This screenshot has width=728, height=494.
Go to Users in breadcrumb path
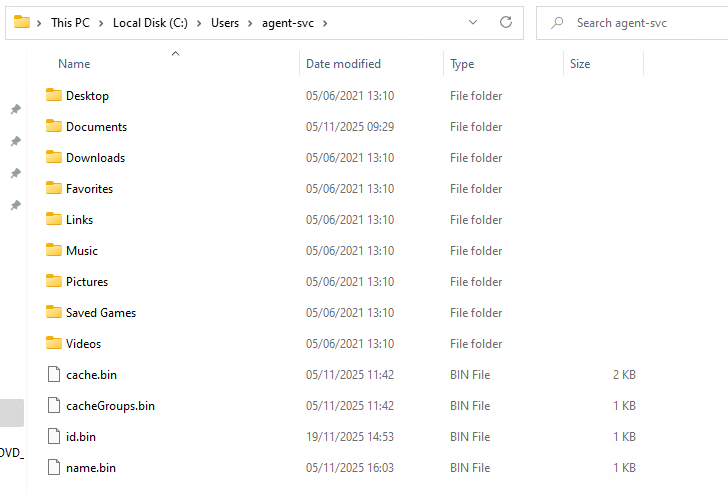[225, 23]
